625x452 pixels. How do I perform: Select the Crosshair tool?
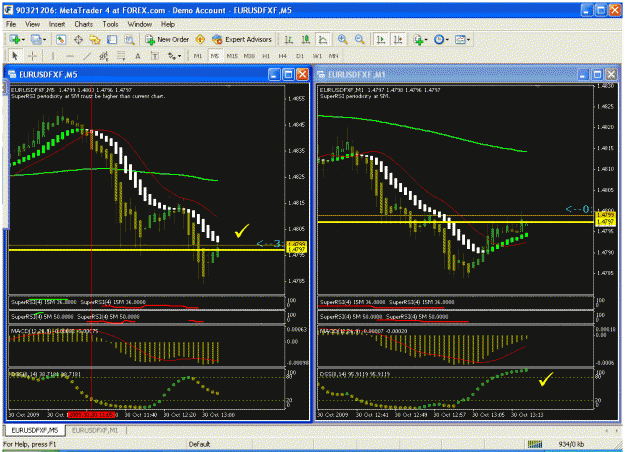[x=33, y=56]
